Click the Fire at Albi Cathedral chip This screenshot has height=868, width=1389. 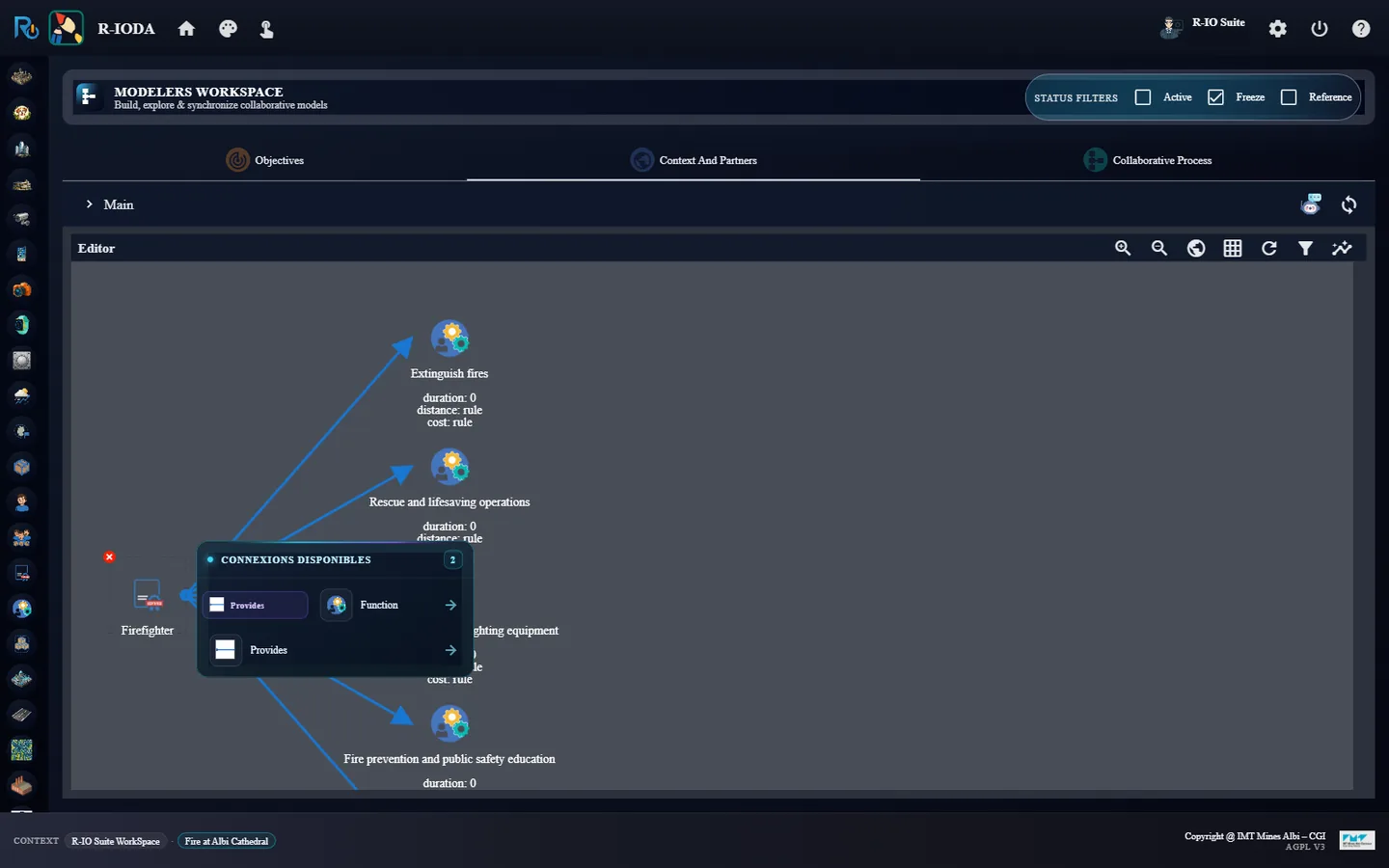click(227, 841)
